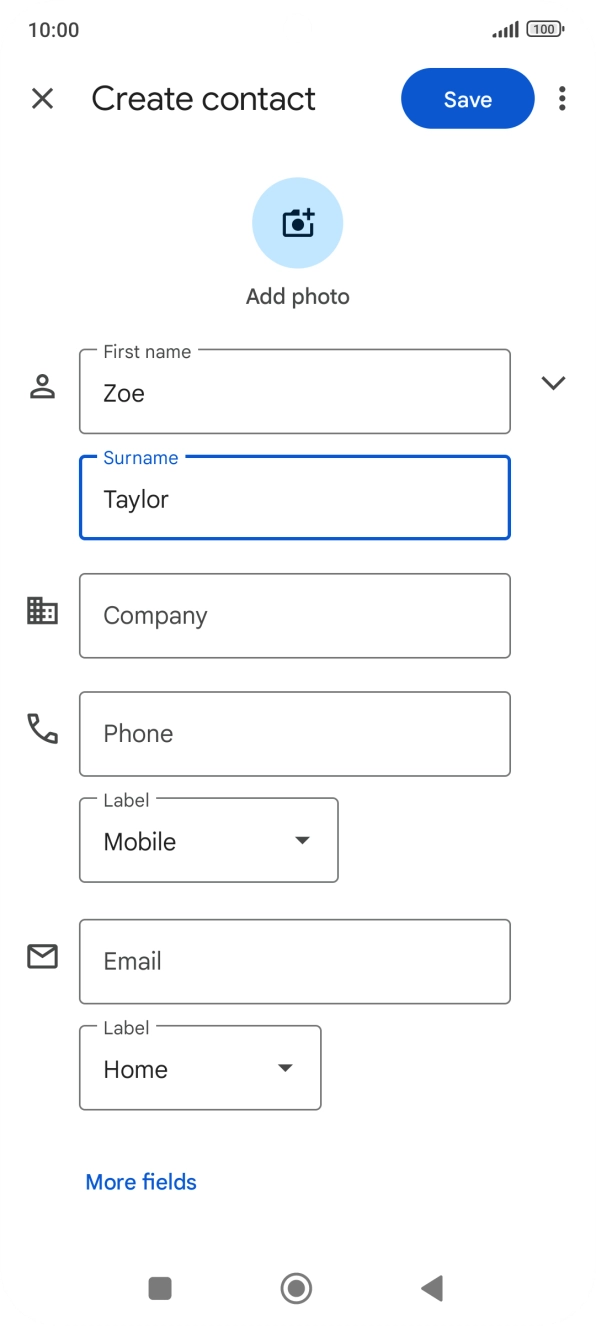This screenshot has width=596, height=1326.
Task: Click the Add photo label text
Action: point(297,296)
